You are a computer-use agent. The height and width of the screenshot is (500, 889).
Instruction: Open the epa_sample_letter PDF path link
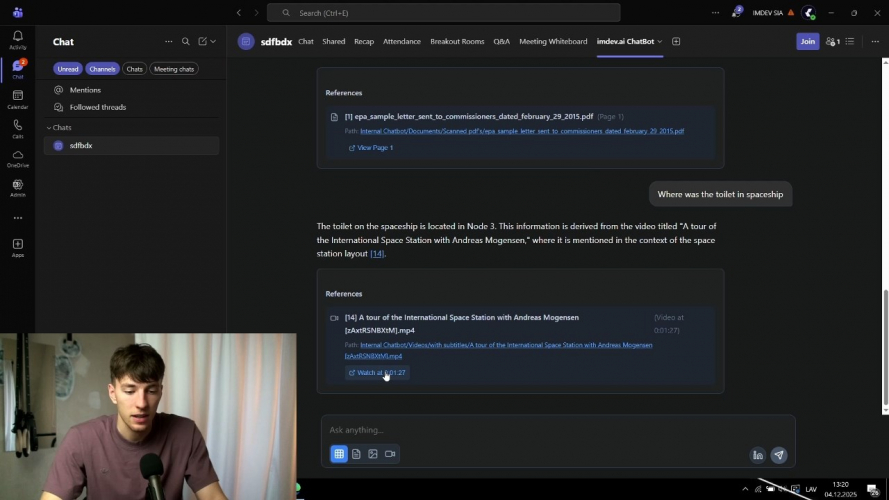point(522,131)
